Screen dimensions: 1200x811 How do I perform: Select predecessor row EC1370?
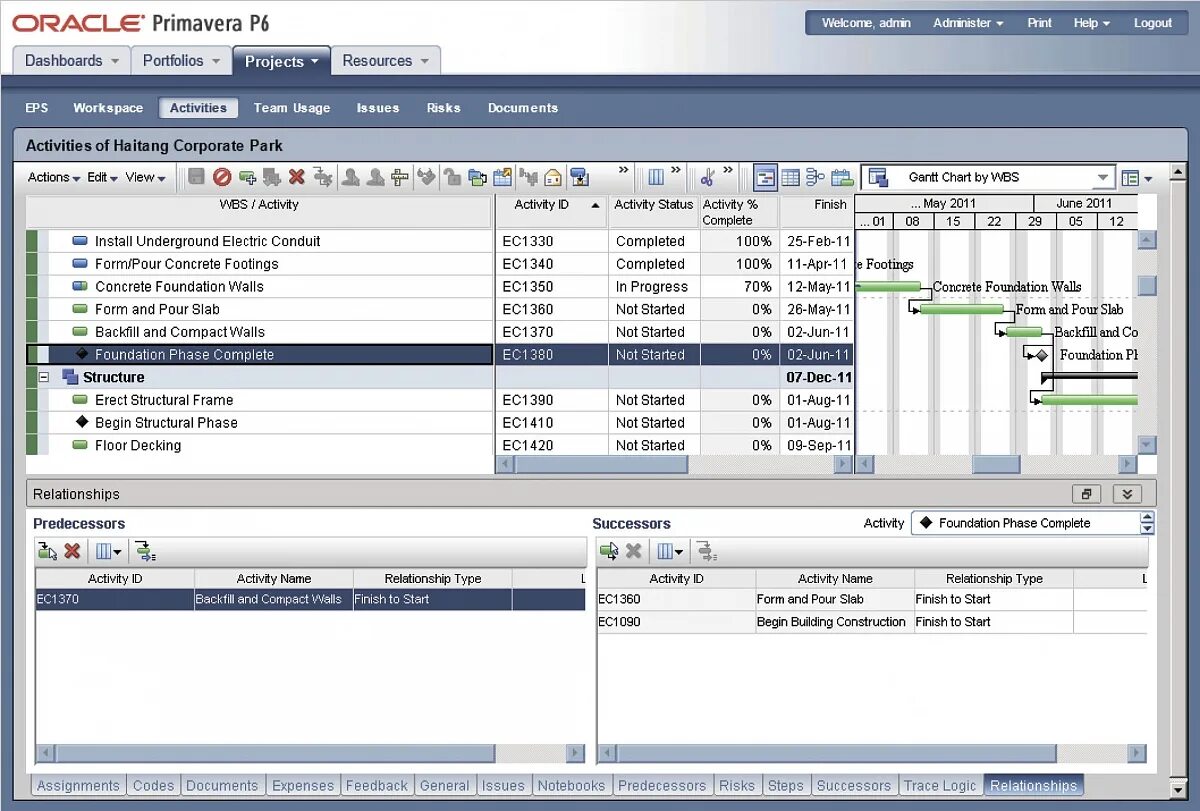click(310, 599)
